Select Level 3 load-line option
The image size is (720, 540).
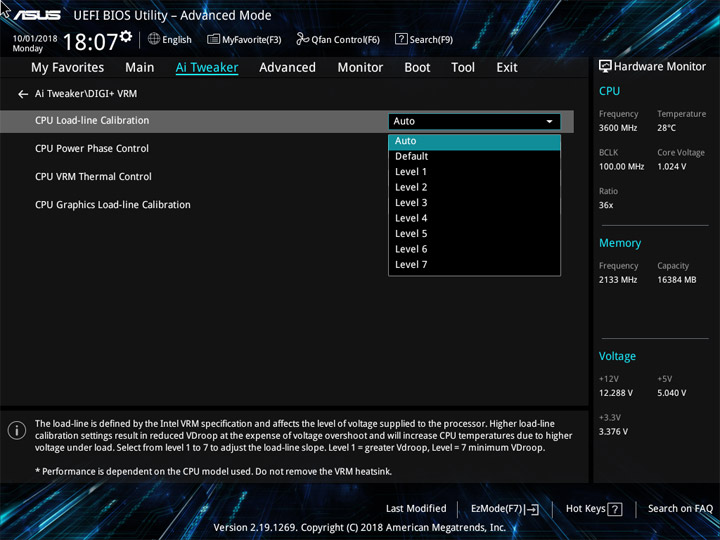point(474,203)
